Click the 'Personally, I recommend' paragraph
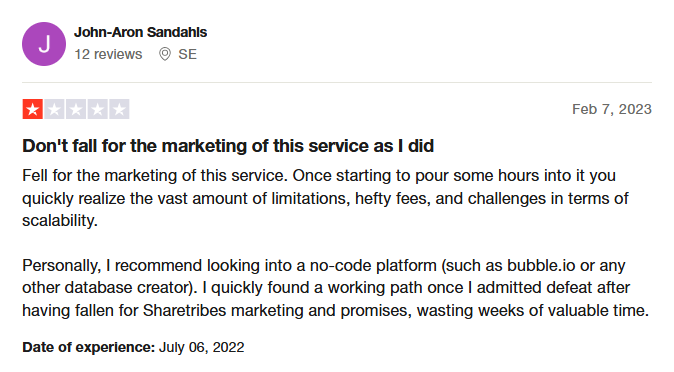 [x=335, y=288]
